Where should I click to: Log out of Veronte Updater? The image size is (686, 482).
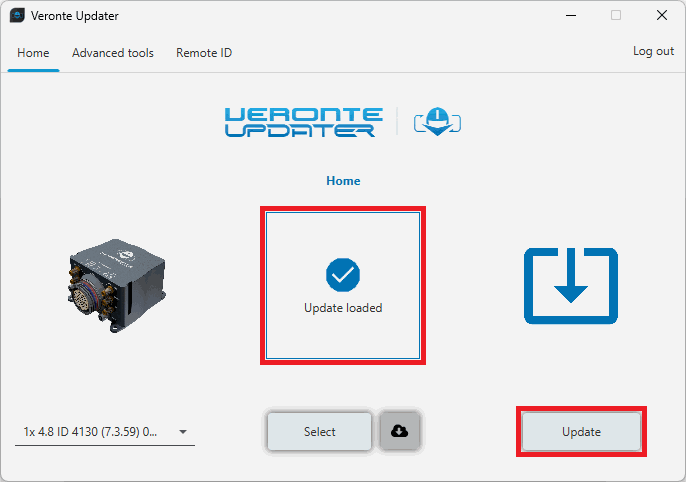click(x=653, y=51)
